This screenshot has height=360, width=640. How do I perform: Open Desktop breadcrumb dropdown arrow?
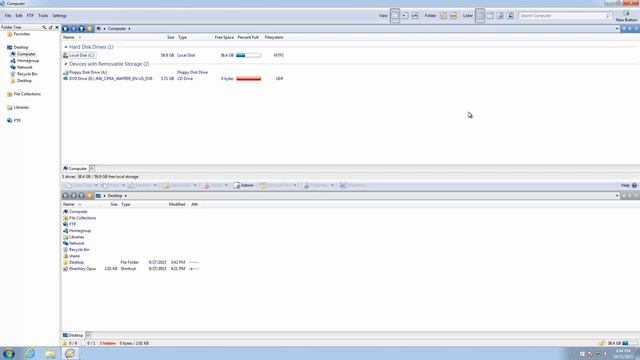click(x=125, y=196)
